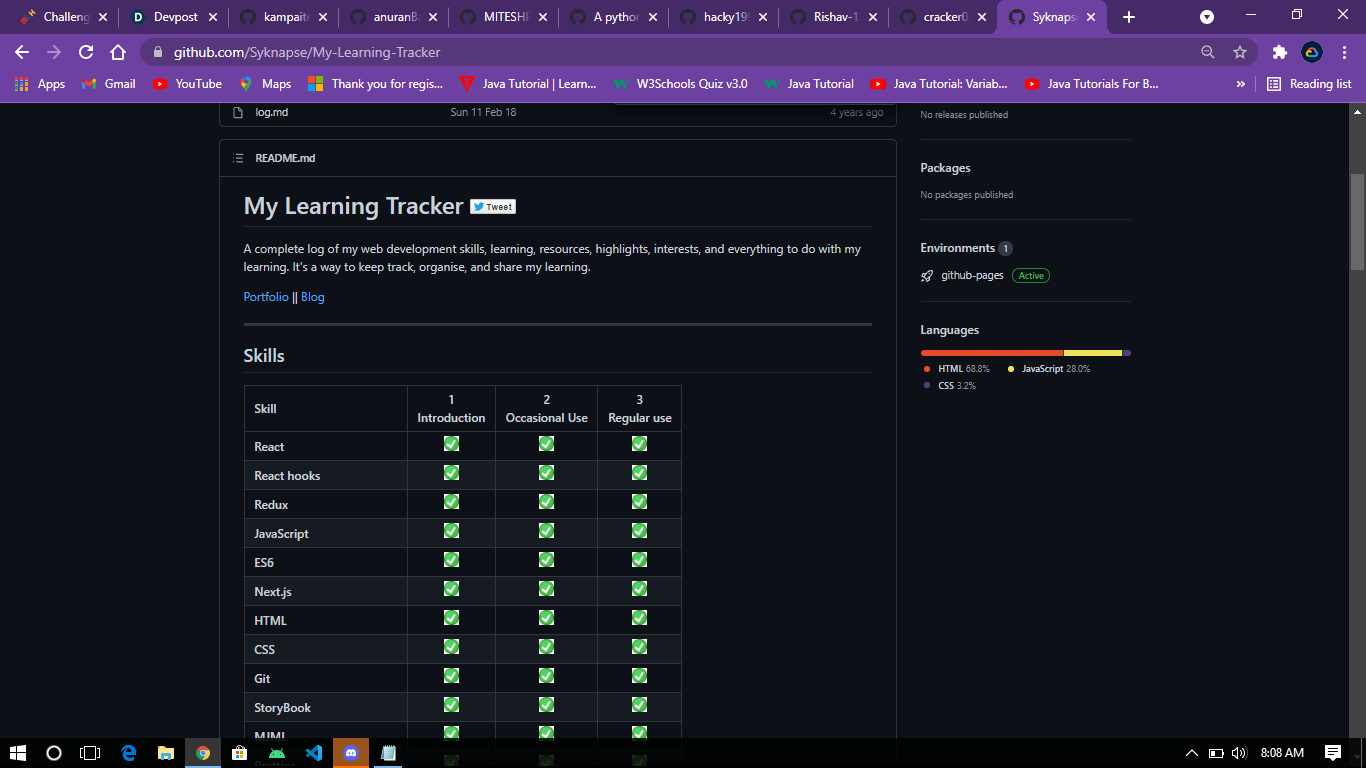Click the Redux Regular use check mark
The width and height of the screenshot is (1366, 768).
pos(639,501)
